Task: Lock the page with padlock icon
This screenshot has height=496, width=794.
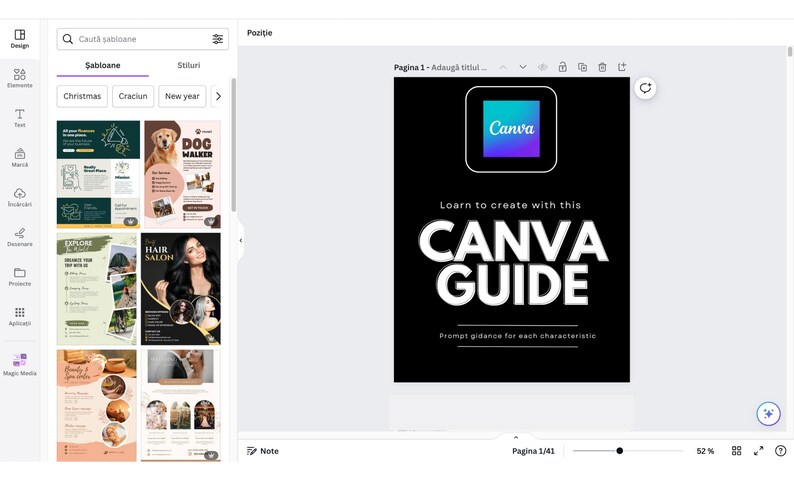Action: (x=563, y=67)
